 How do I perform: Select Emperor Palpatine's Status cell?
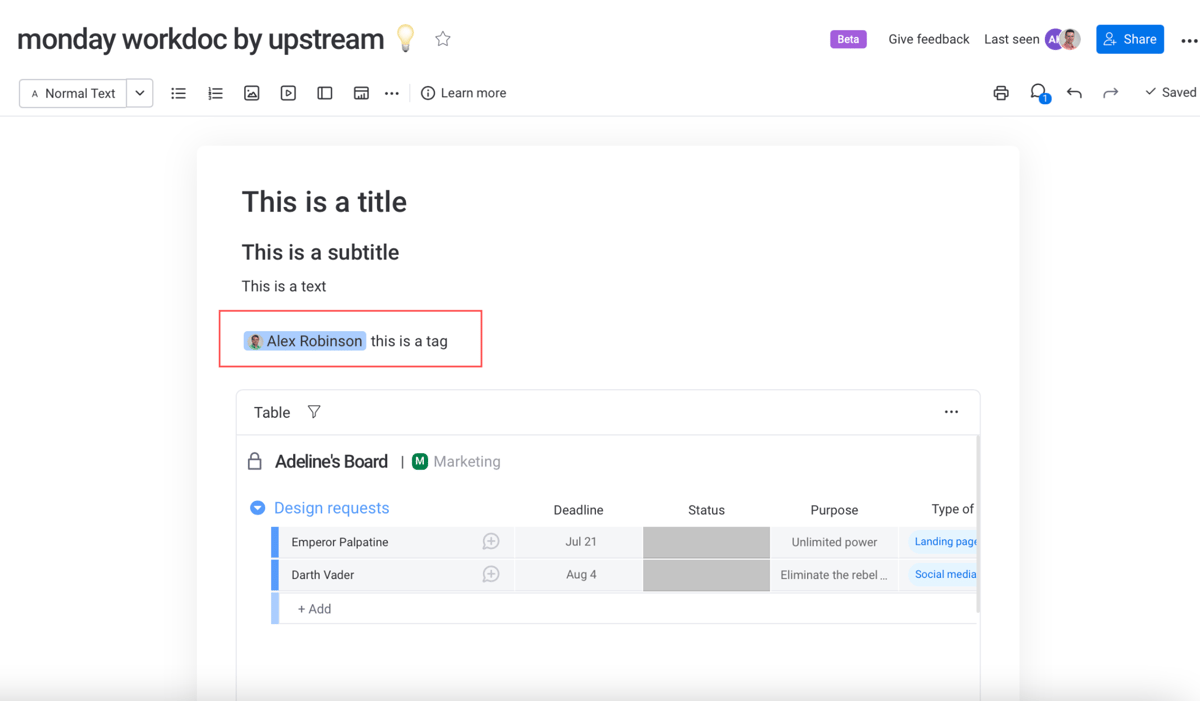point(706,541)
